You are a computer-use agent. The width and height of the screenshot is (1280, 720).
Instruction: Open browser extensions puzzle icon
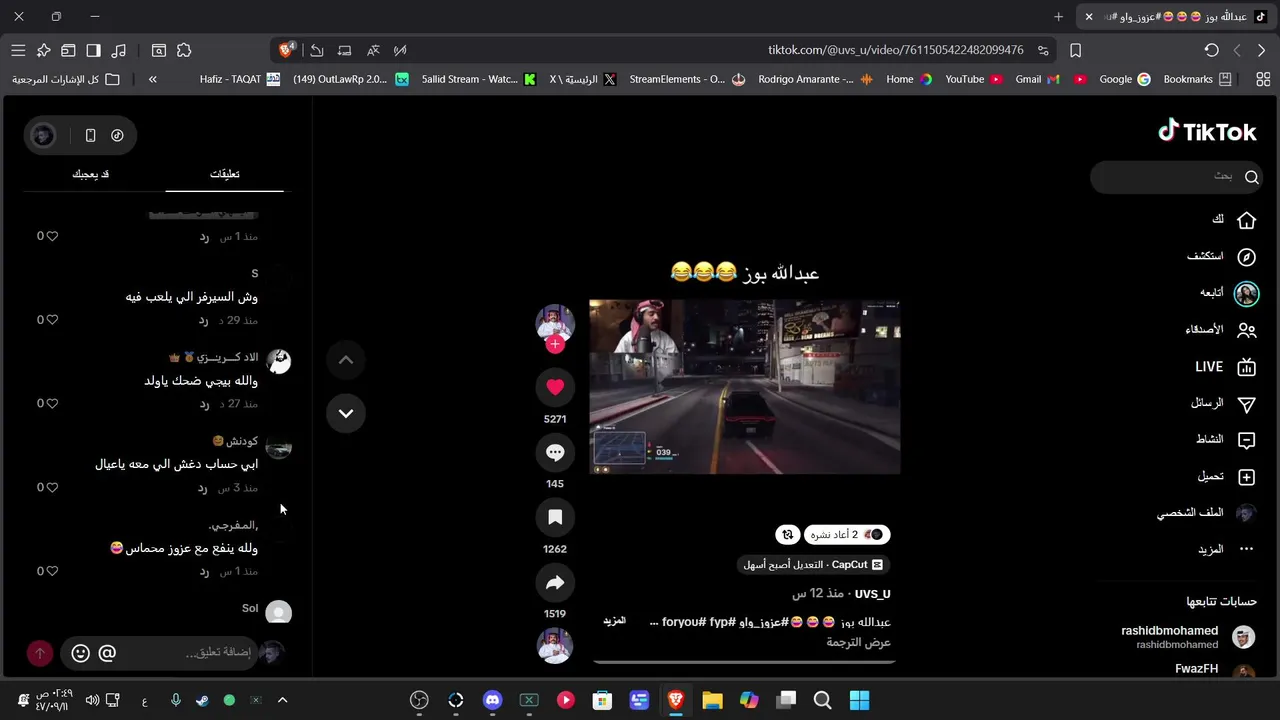[x=184, y=50]
